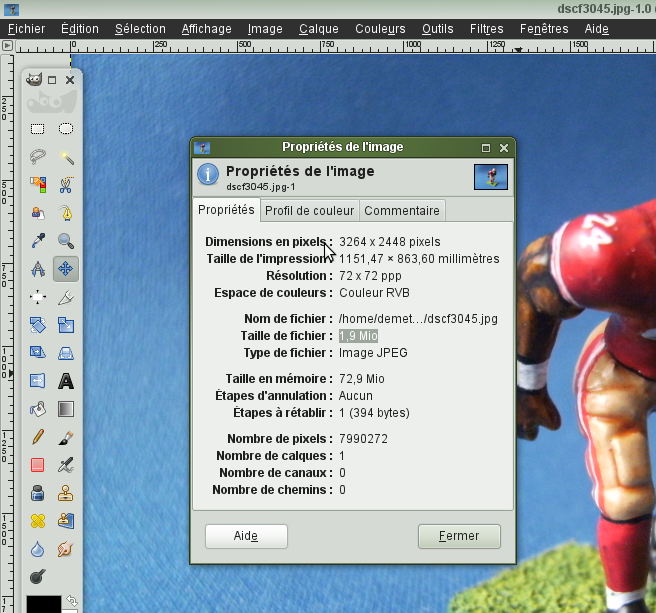Select the Ellipse Select tool
Screen dimensions: 656x613
tap(66, 129)
